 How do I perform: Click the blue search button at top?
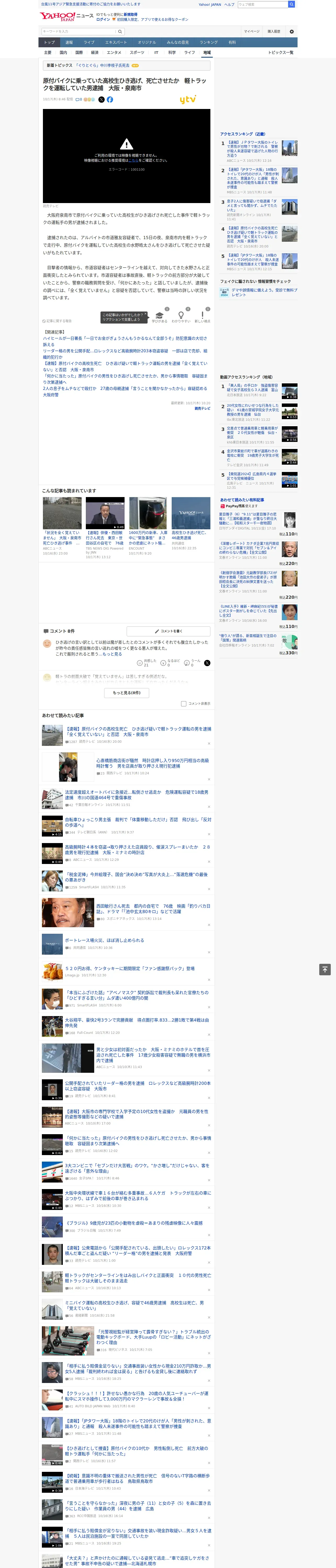click(292, 4)
